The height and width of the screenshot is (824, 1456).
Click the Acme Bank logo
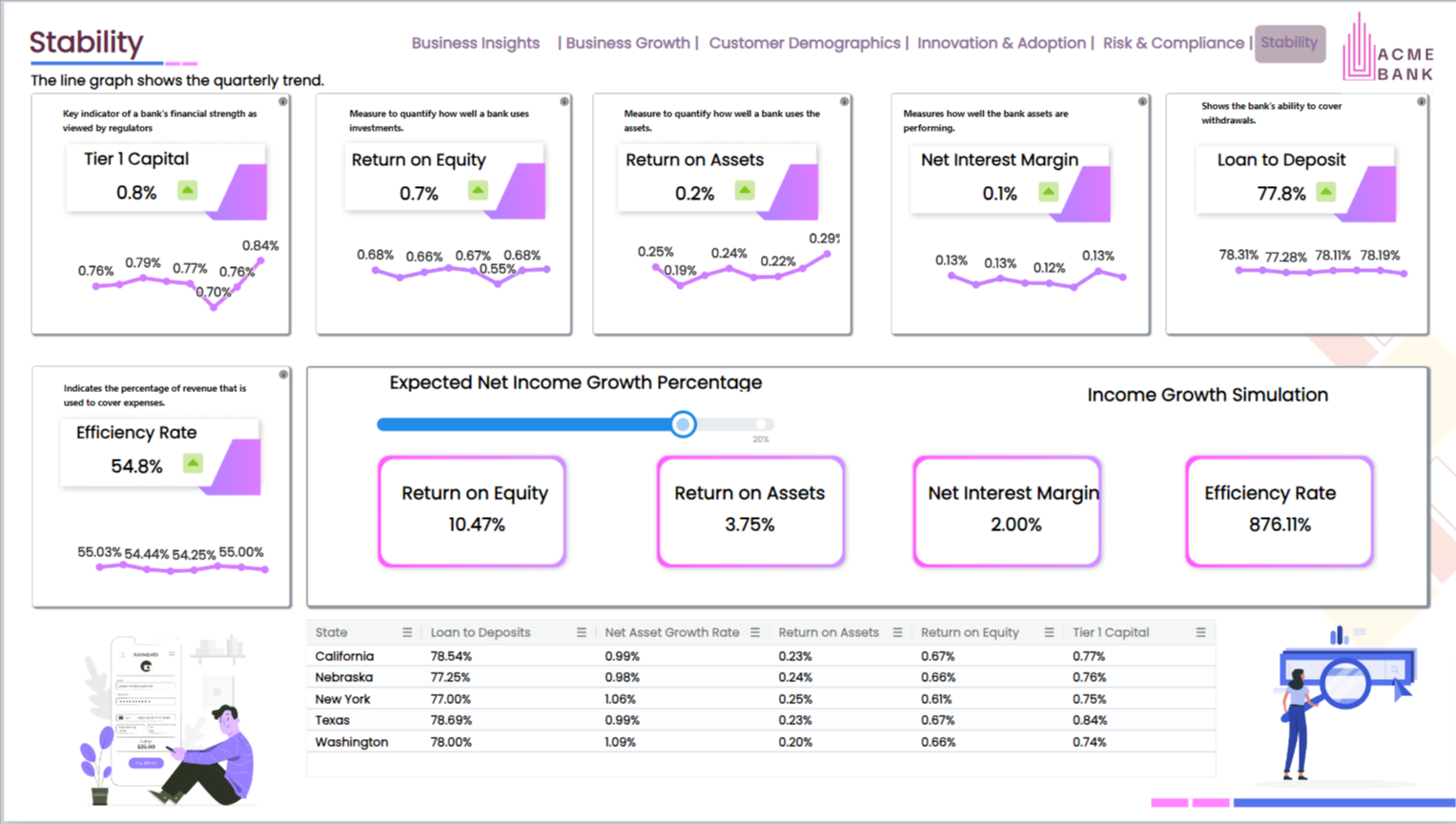click(x=1388, y=48)
